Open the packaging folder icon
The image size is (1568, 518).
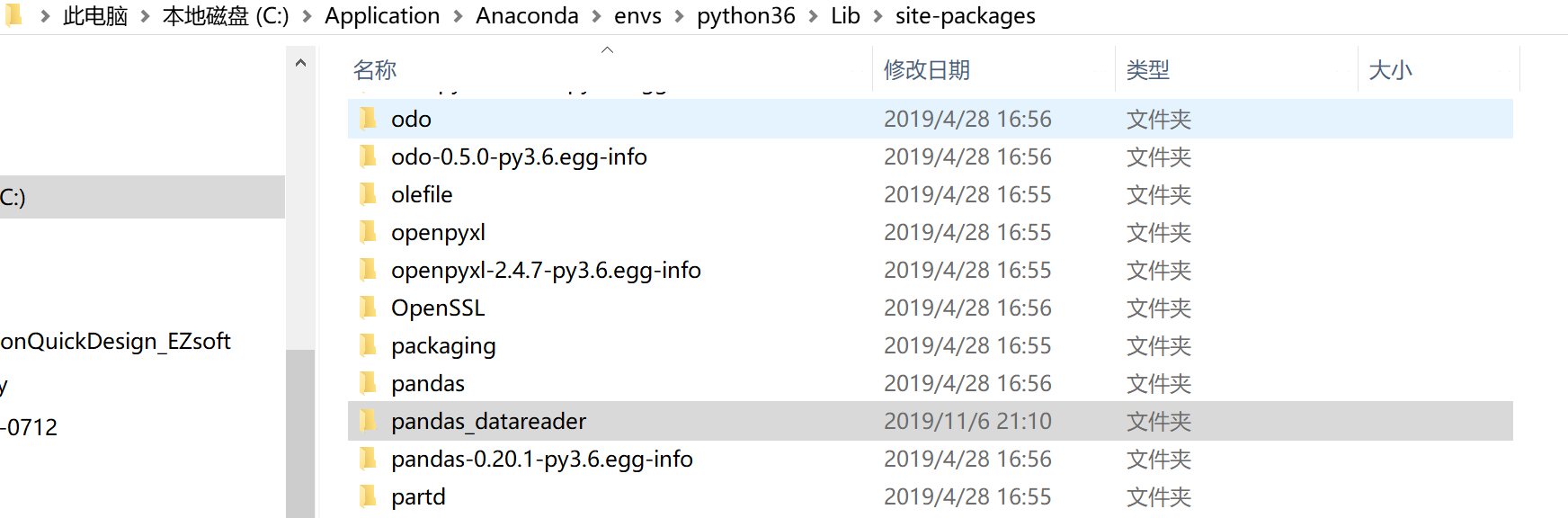368,344
